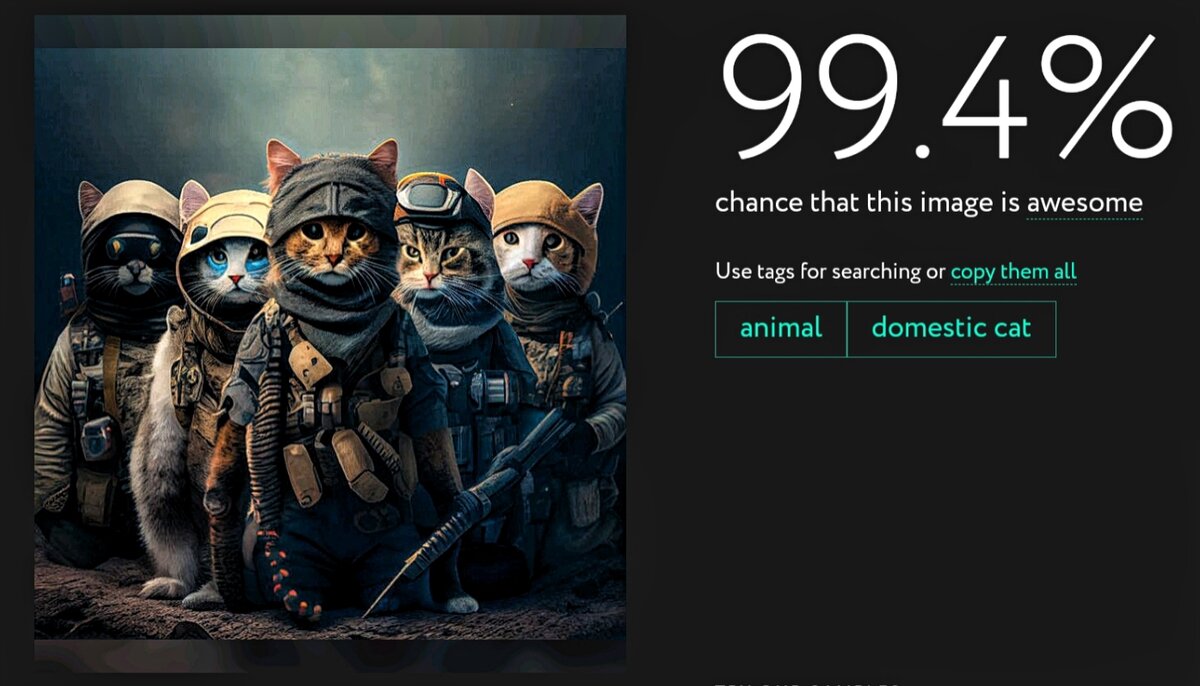
Task: Click the white cat with blue eye patches
Action: [227, 263]
